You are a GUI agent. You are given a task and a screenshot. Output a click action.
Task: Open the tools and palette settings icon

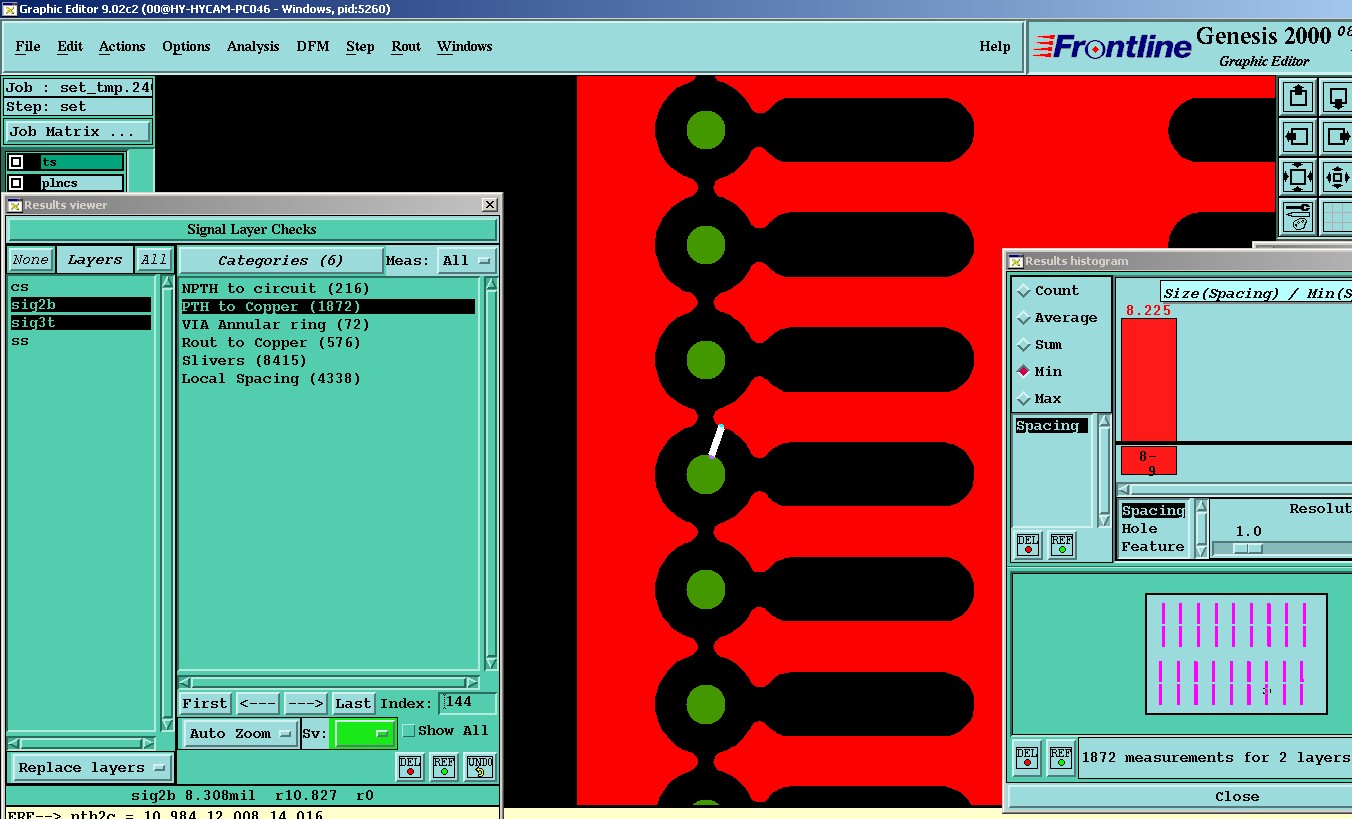click(x=1298, y=216)
